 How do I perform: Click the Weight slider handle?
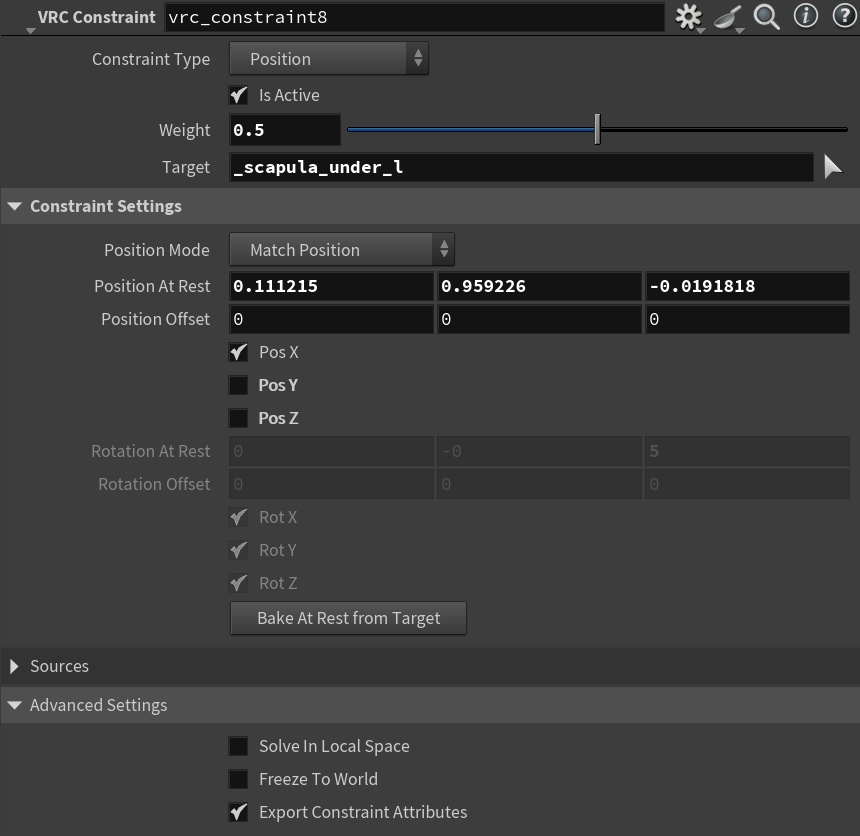click(597, 130)
